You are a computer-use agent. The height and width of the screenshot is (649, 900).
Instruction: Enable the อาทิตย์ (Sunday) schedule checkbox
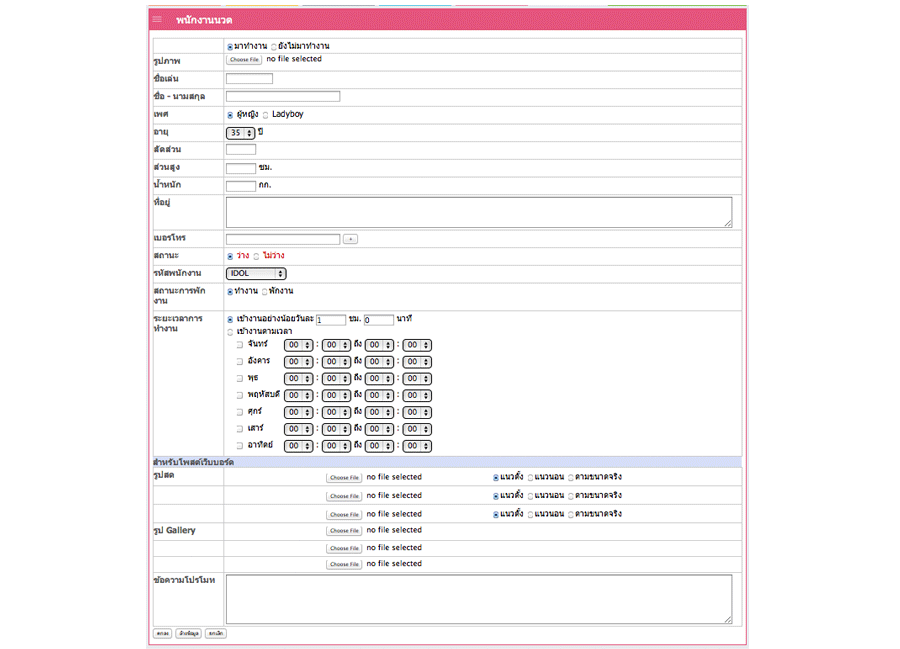point(239,446)
